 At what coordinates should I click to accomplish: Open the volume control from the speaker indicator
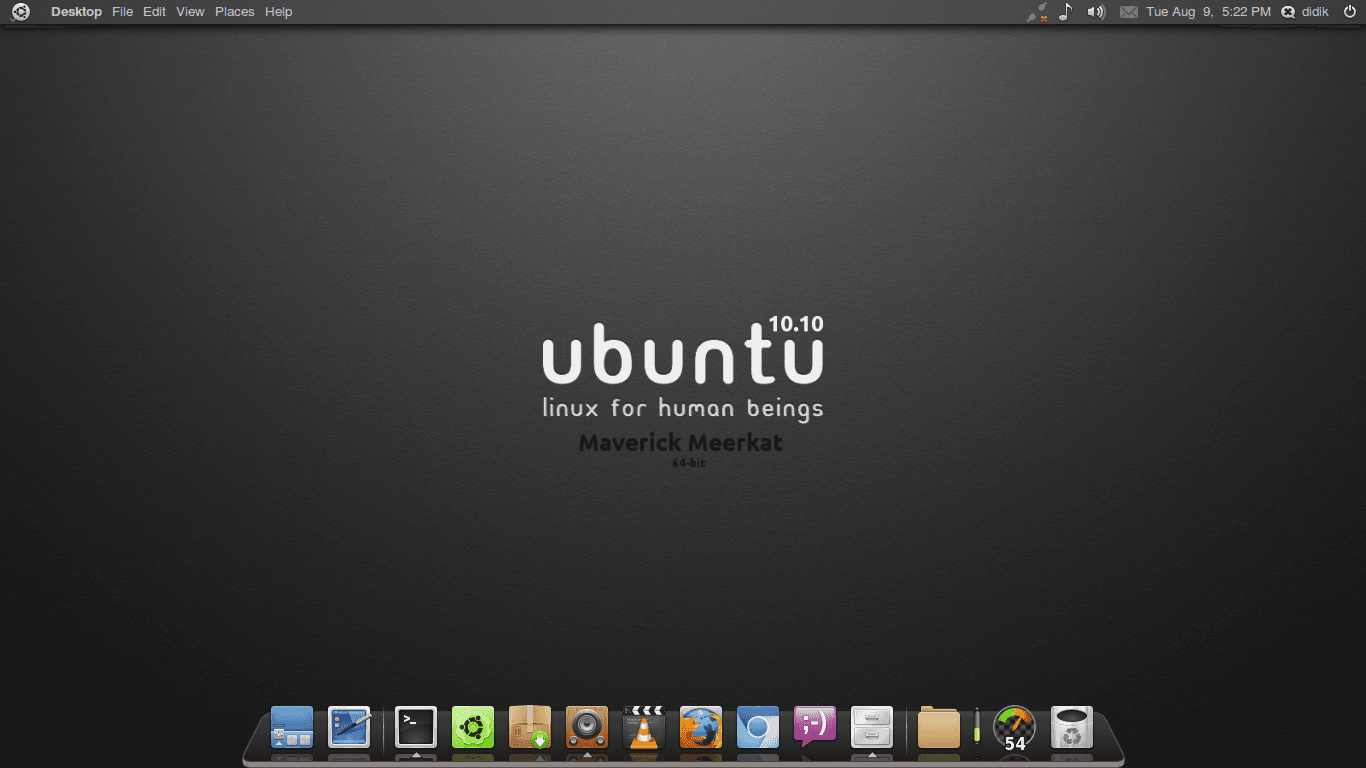tap(1096, 11)
